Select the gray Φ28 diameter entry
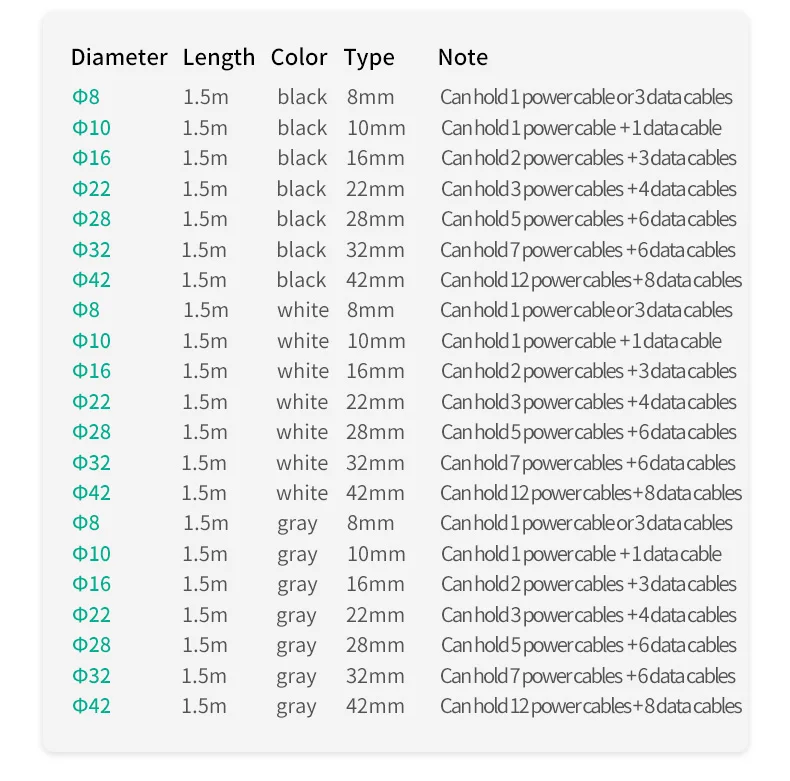Image resolution: width=790 pixels, height=781 pixels. tap(91, 645)
